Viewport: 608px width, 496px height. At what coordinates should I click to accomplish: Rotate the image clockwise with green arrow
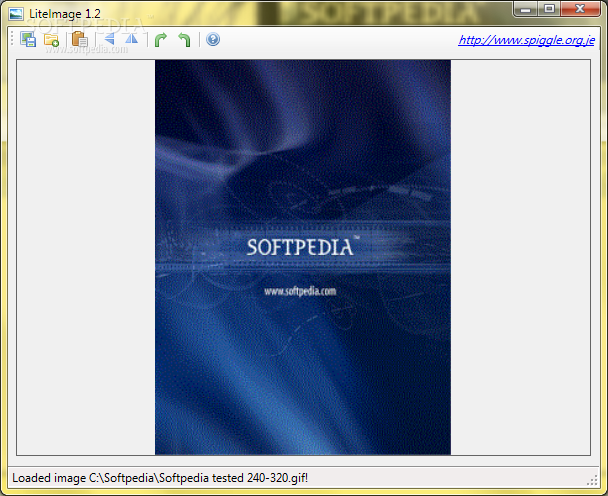click(x=161, y=40)
